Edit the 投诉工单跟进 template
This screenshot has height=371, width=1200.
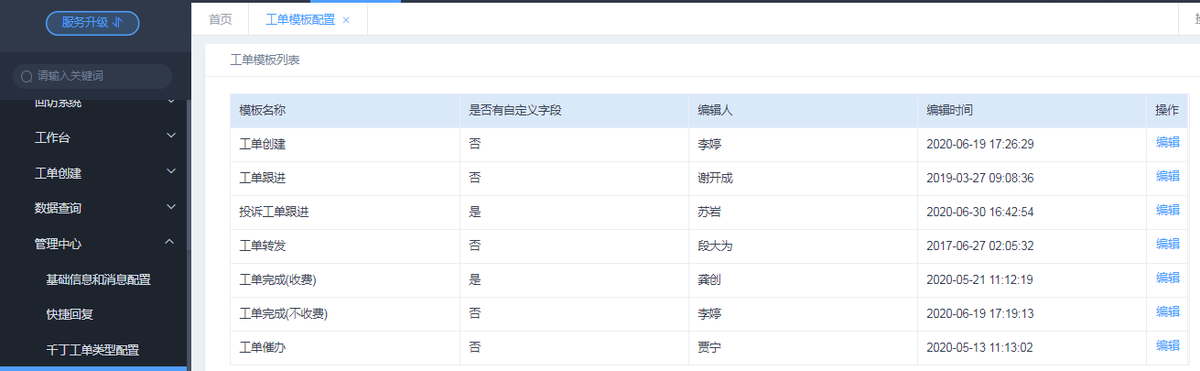click(1167, 210)
